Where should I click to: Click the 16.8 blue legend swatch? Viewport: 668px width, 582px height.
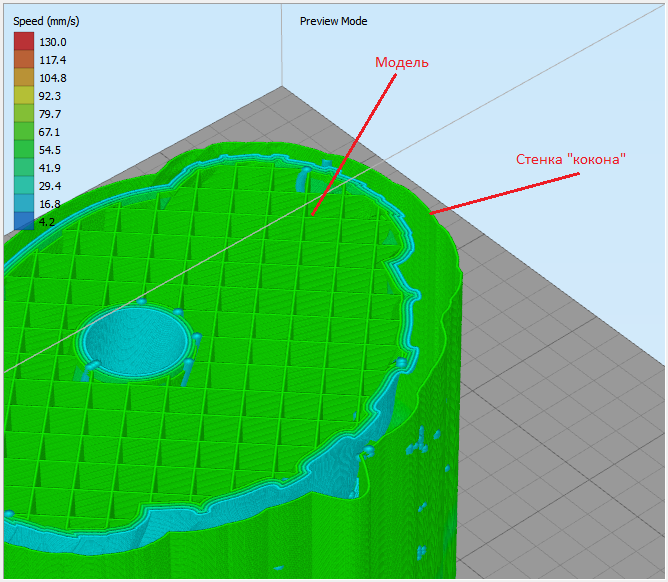point(24,203)
